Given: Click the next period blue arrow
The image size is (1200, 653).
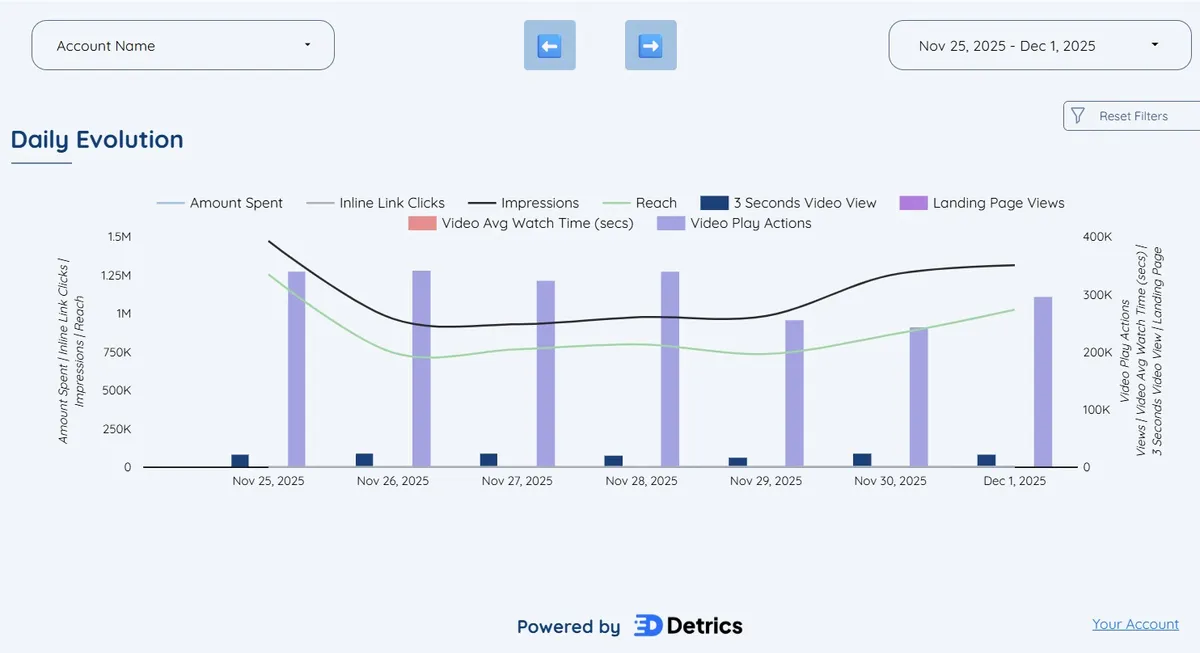Looking at the screenshot, I should [651, 44].
